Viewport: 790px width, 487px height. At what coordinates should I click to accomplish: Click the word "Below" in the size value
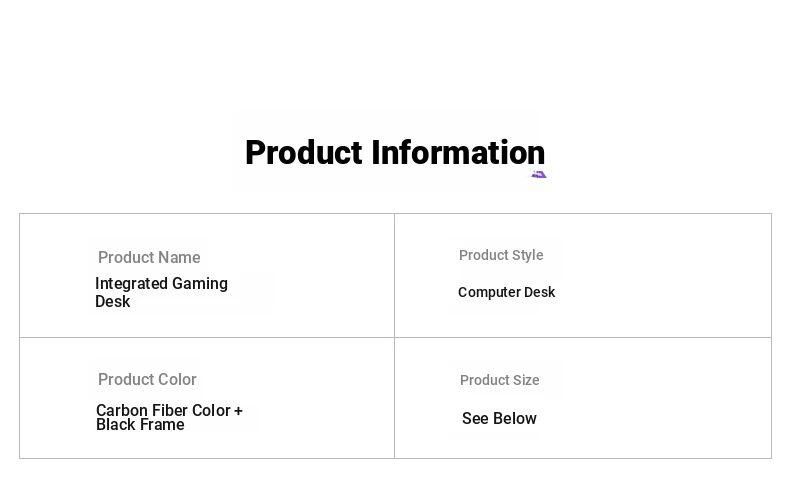(514, 419)
